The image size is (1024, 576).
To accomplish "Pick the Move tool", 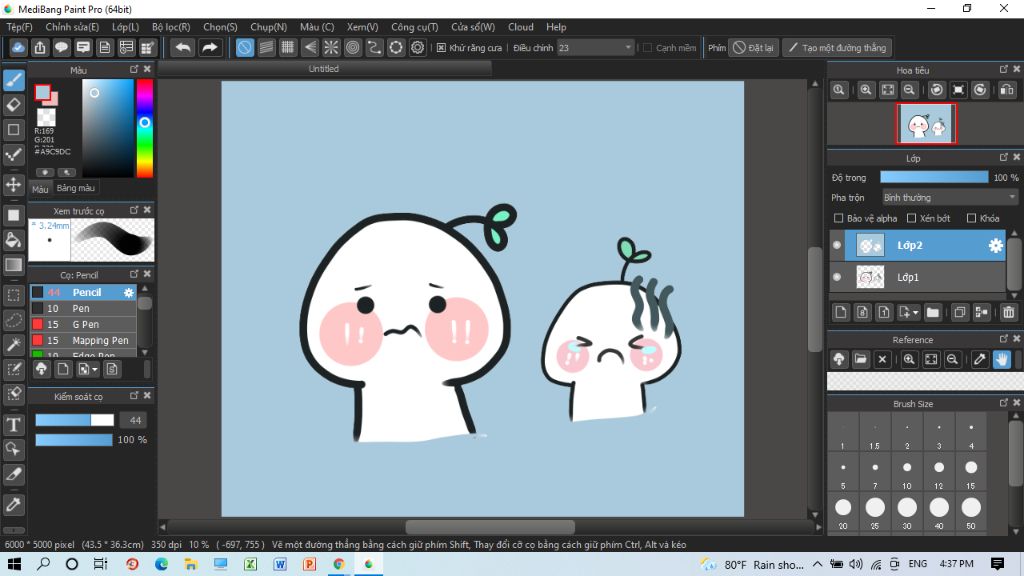I will (14, 184).
